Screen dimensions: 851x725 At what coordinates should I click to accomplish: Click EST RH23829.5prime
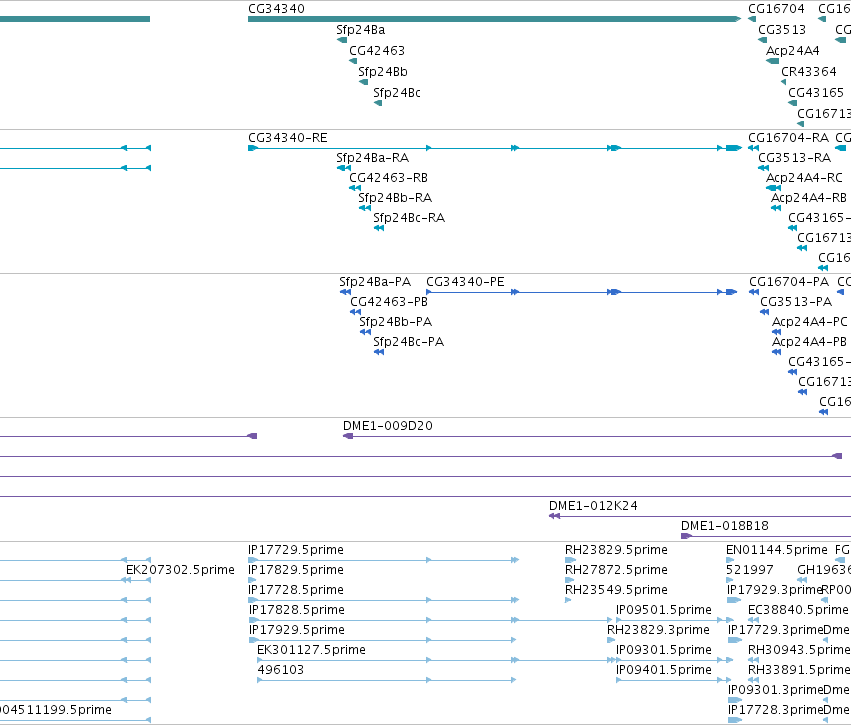[570, 560]
